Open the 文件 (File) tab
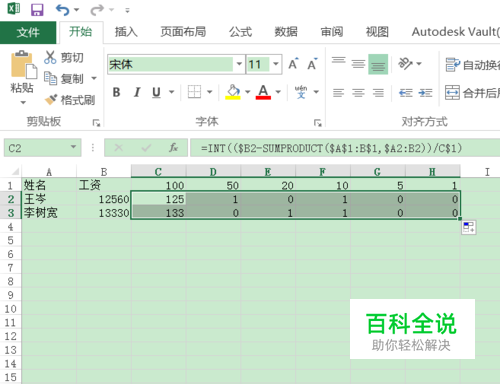 tap(28, 32)
